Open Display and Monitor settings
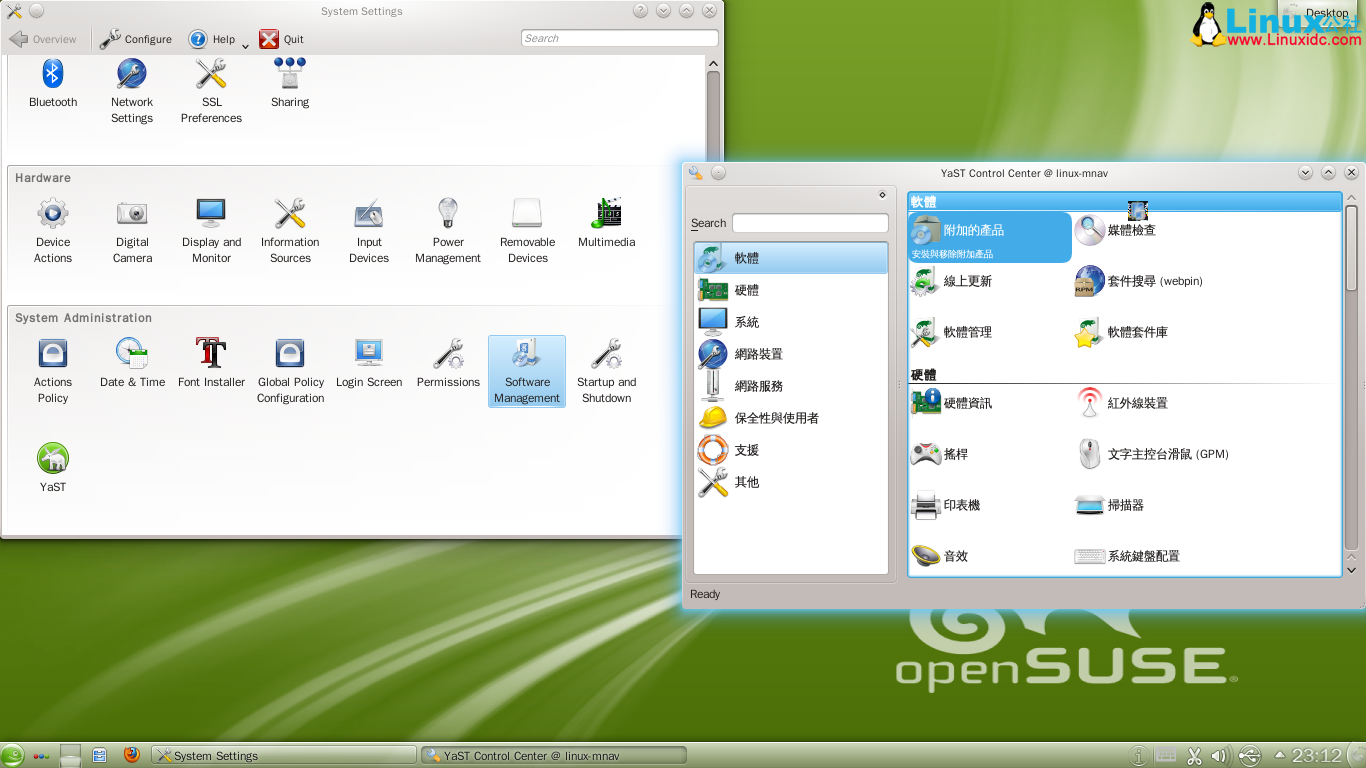 click(x=211, y=231)
